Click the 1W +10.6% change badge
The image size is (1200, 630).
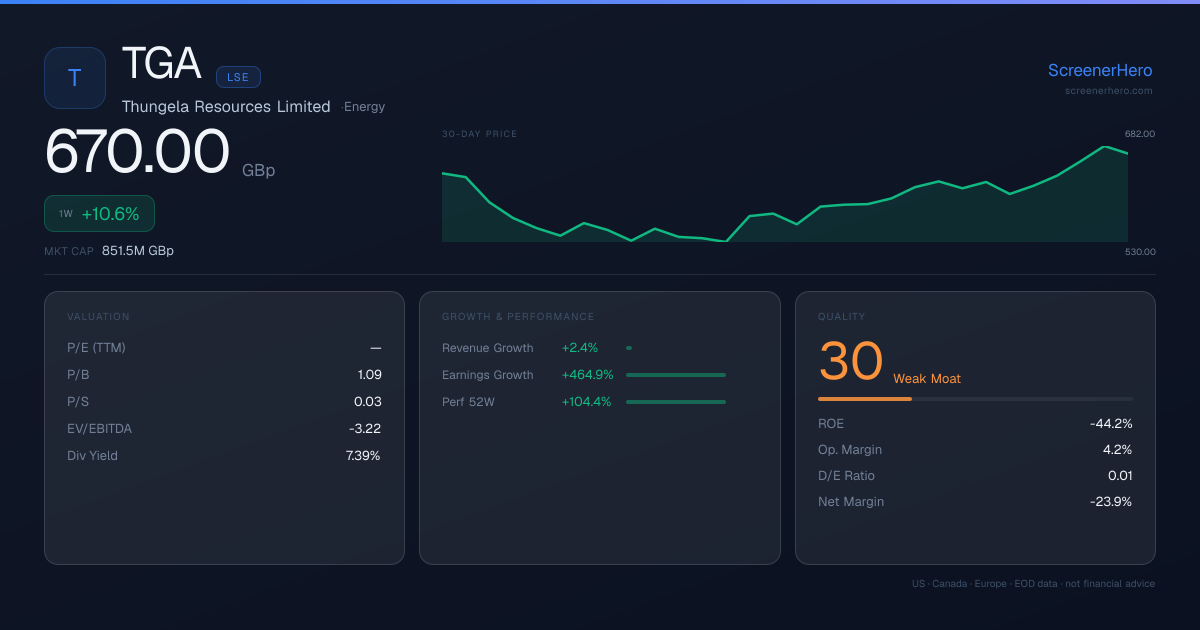(x=99, y=214)
